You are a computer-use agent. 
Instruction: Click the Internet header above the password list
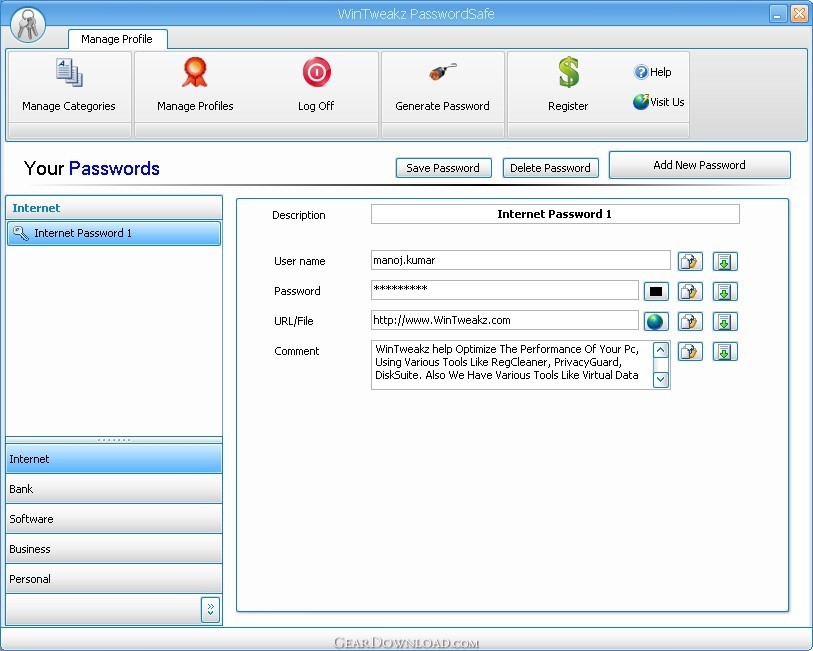pyautogui.click(x=114, y=208)
